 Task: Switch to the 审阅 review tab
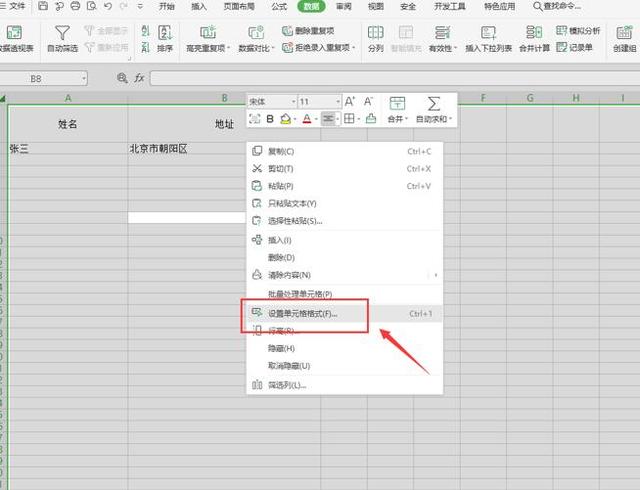pyautogui.click(x=343, y=7)
